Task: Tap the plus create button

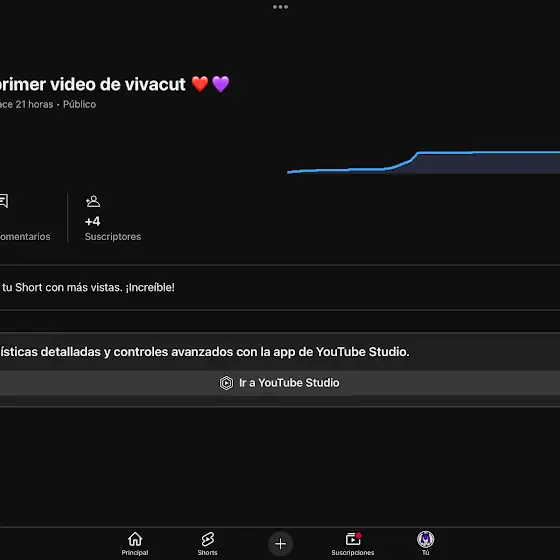Action: [x=280, y=544]
